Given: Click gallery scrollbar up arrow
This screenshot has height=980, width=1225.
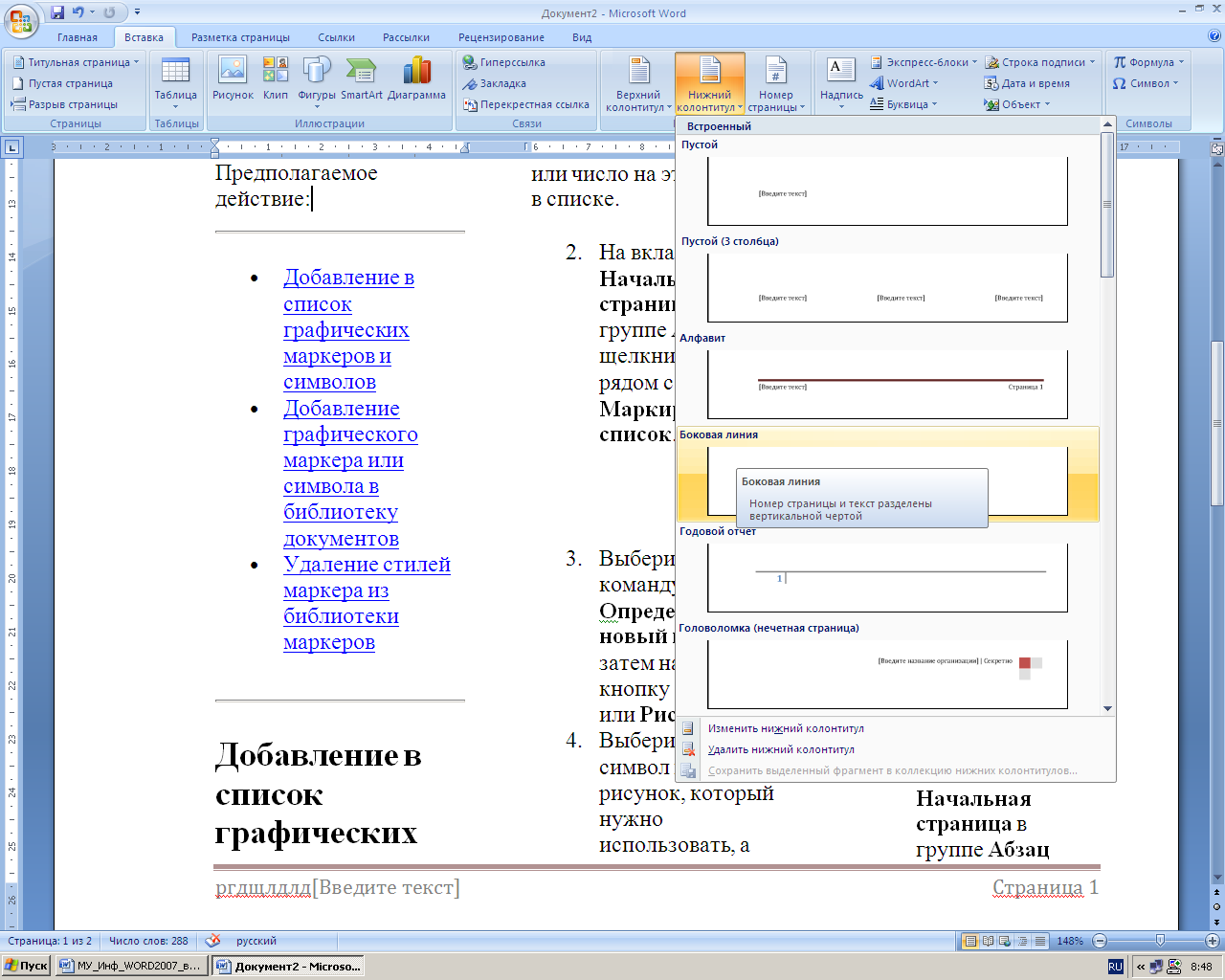Looking at the screenshot, I should tap(1107, 124).
